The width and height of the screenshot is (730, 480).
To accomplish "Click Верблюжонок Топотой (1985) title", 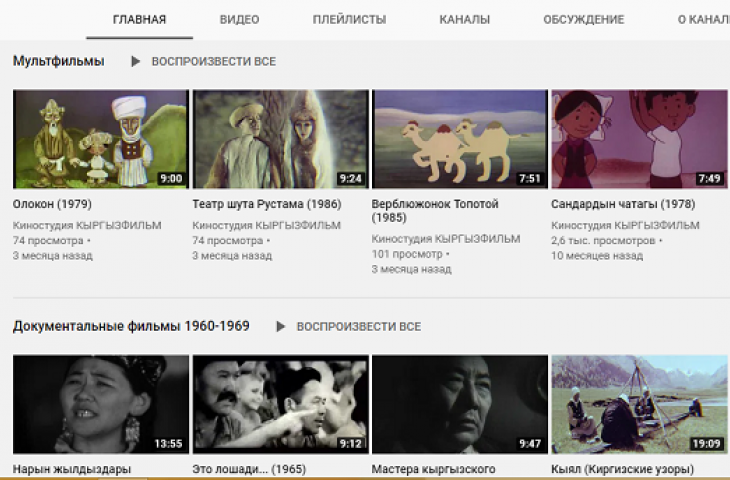I will [435, 210].
